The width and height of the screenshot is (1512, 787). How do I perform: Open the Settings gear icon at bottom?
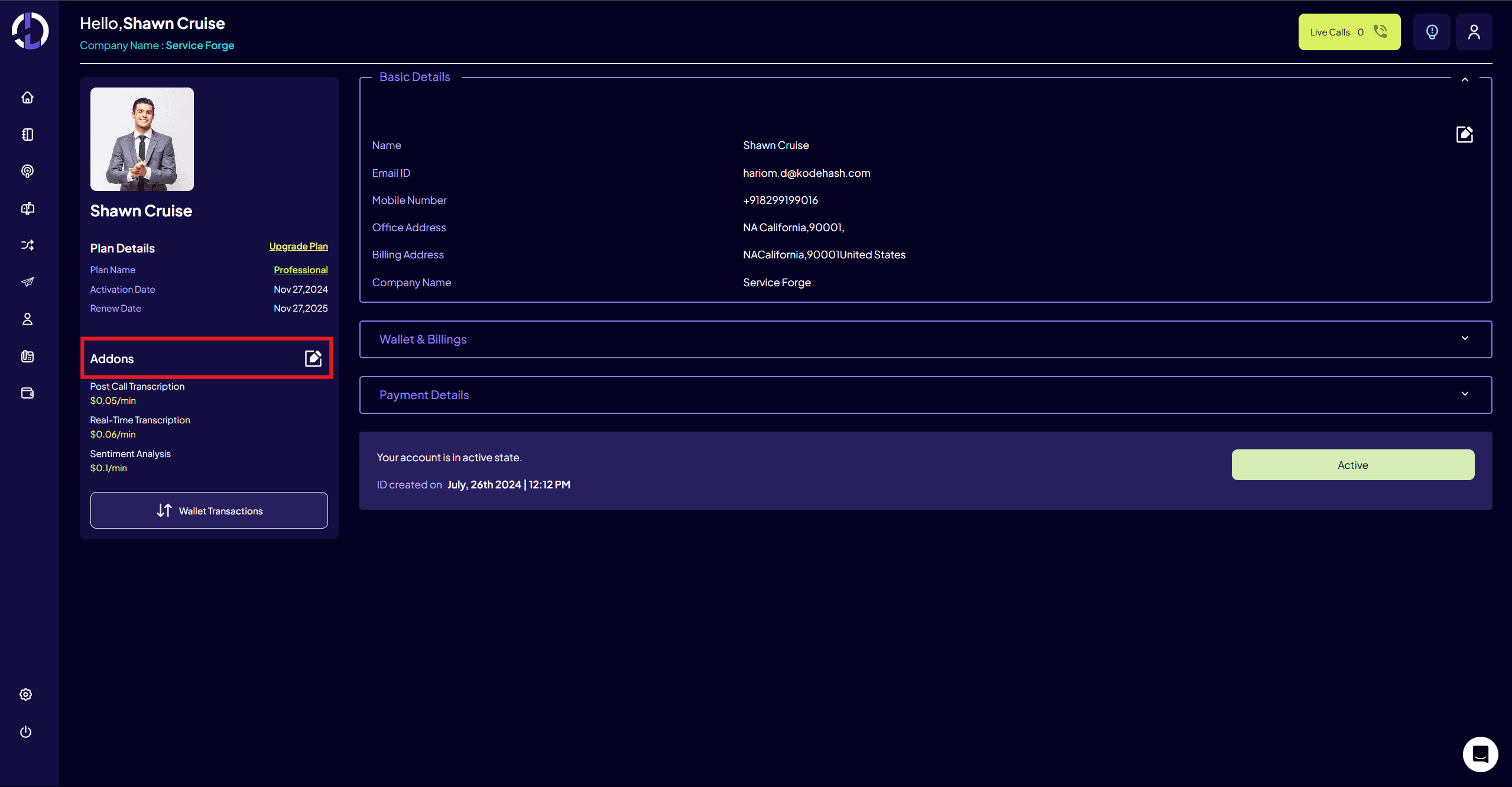pyautogui.click(x=27, y=694)
